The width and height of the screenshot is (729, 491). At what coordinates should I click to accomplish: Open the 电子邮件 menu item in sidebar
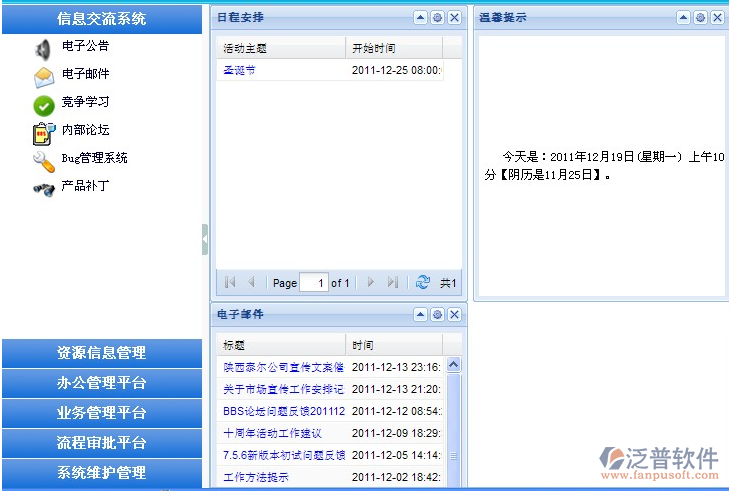86,74
